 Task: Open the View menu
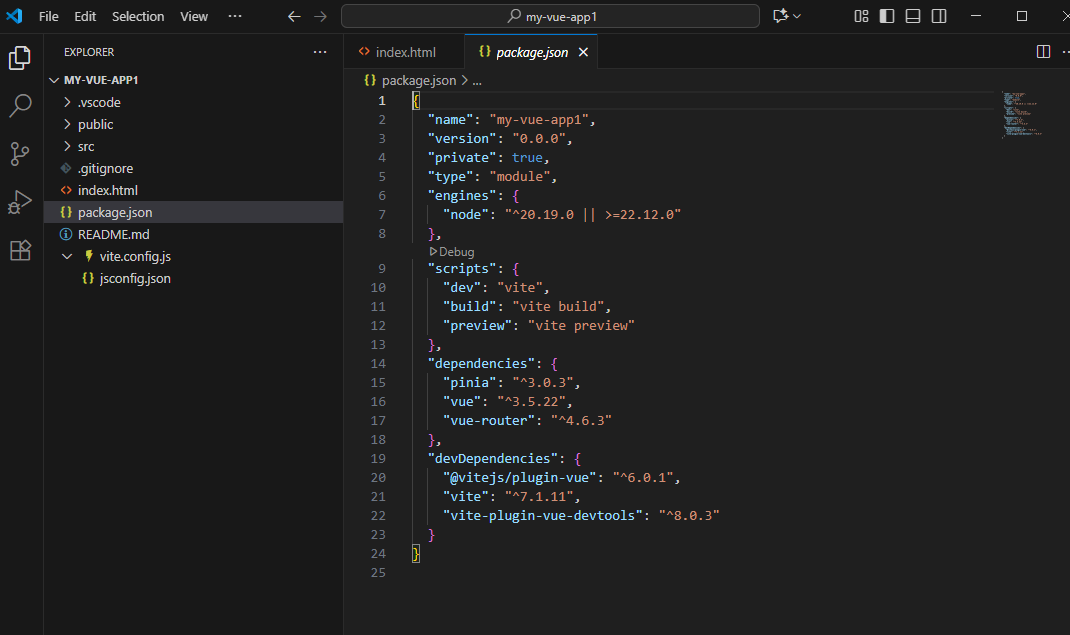click(194, 16)
